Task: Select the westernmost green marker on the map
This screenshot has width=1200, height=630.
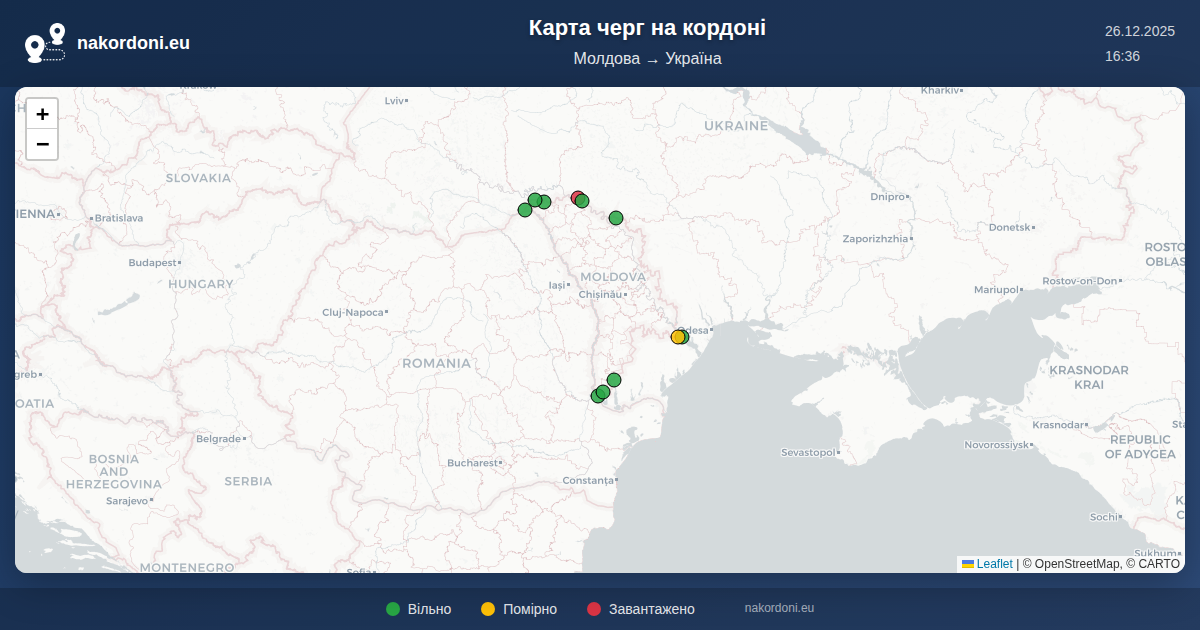Action: click(x=525, y=210)
